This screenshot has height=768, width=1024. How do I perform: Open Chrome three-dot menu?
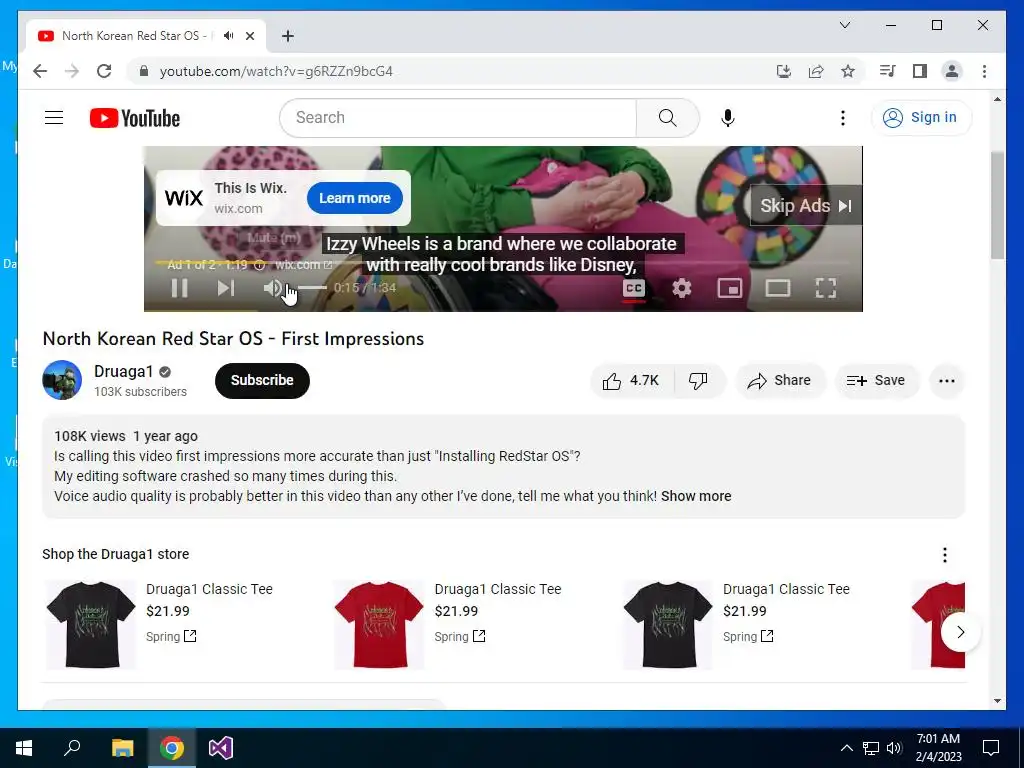click(984, 71)
